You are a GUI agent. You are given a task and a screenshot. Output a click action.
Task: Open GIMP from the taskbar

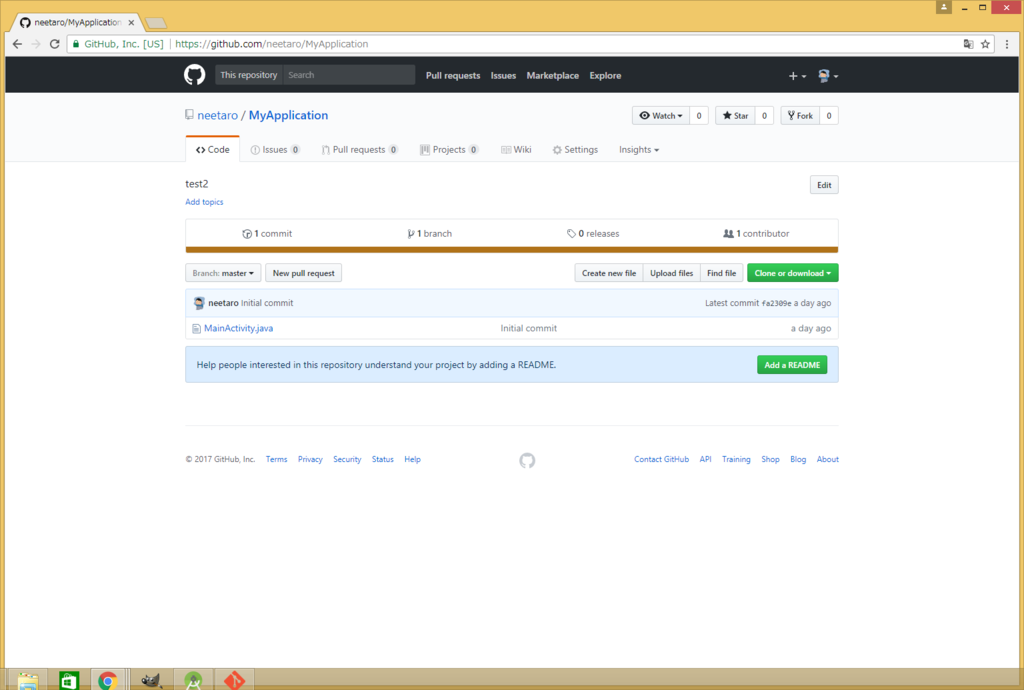tap(152, 681)
